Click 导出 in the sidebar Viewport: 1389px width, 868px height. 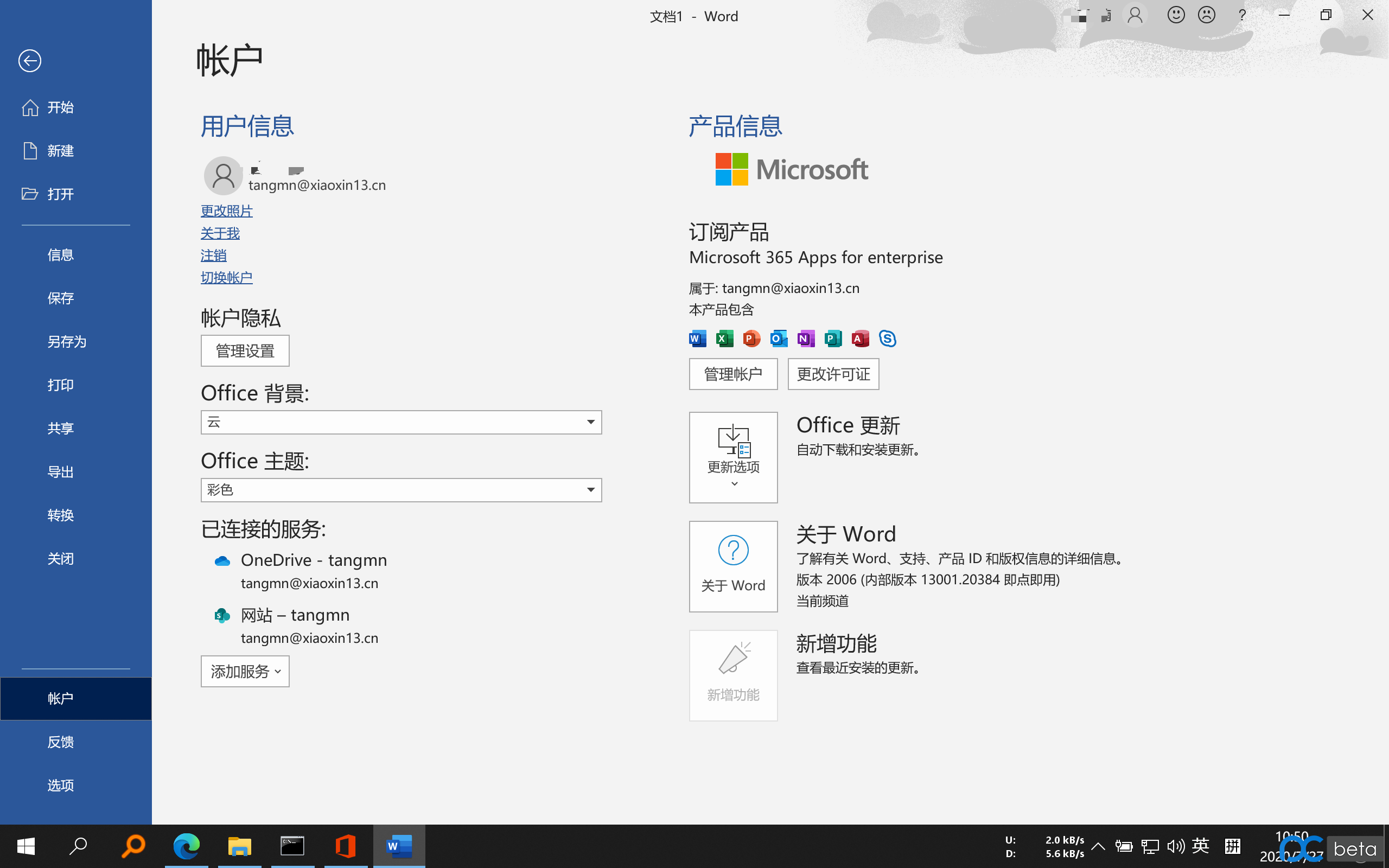[x=76, y=472]
